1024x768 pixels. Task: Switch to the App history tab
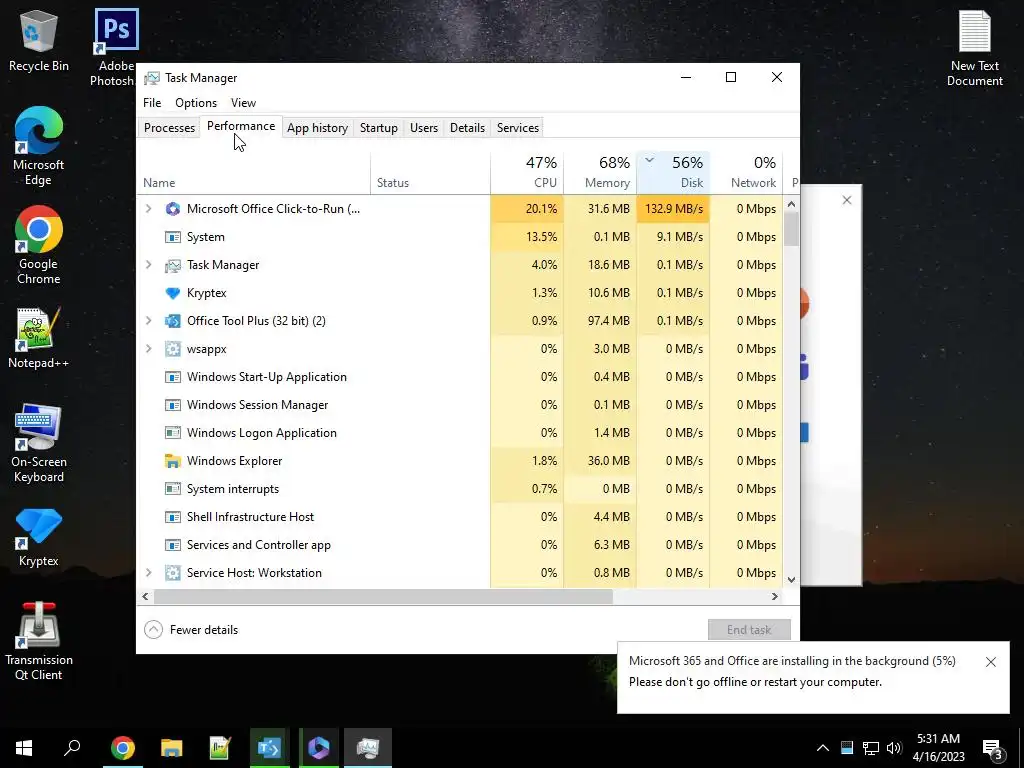[317, 128]
